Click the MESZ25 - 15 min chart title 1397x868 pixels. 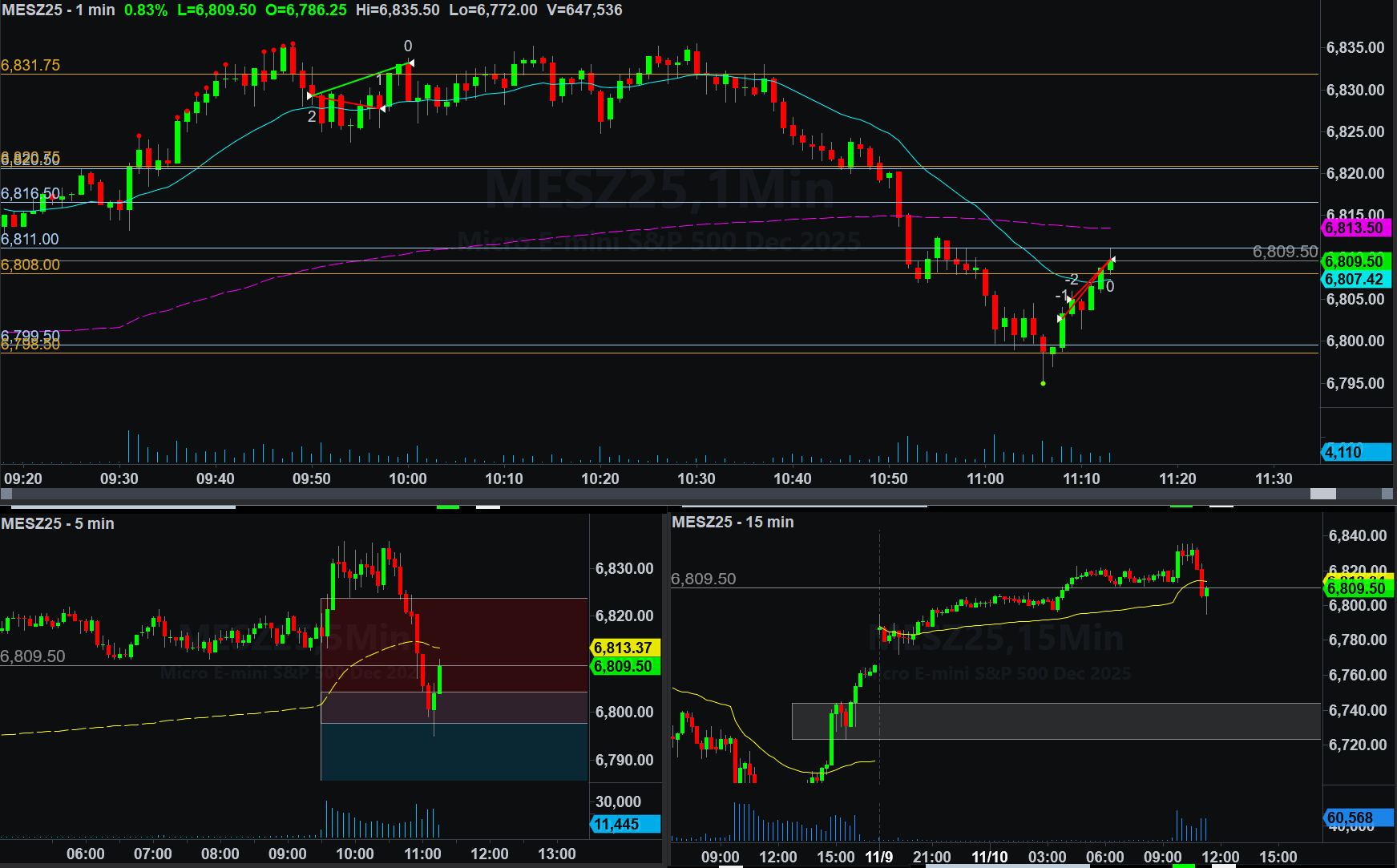coord(733,522)
